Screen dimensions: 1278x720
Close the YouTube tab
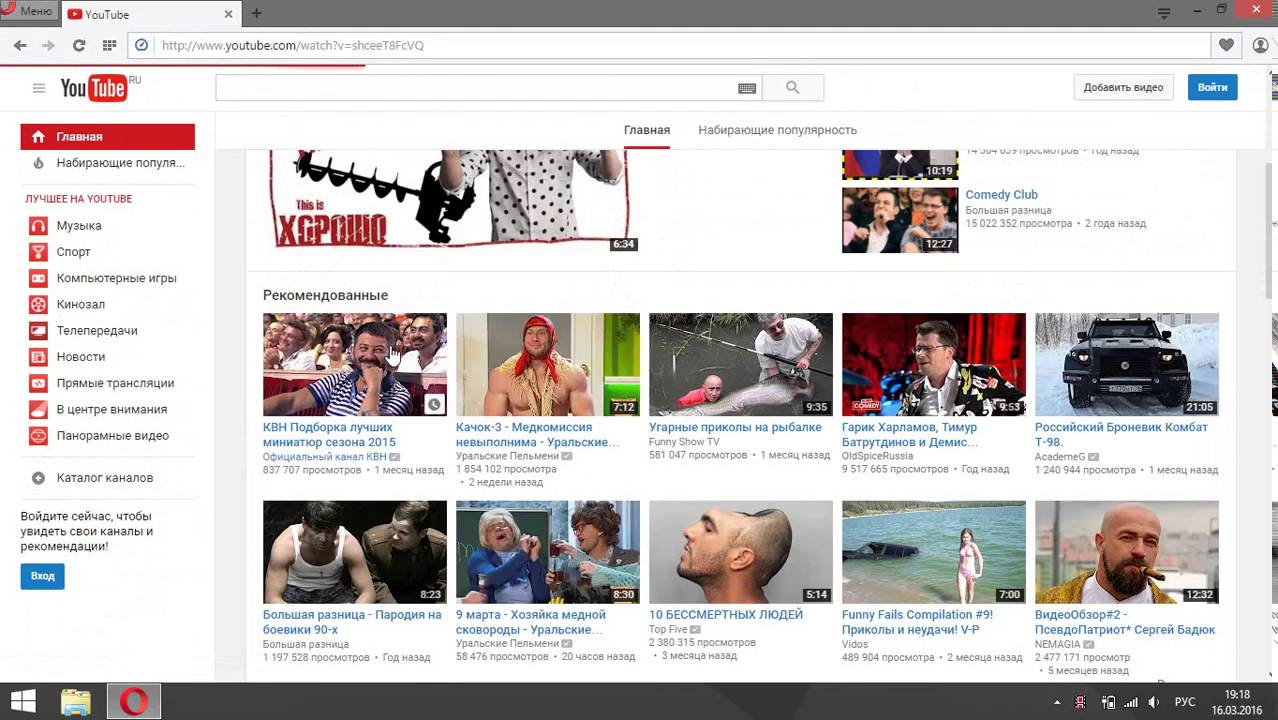(x=228, y=14)
